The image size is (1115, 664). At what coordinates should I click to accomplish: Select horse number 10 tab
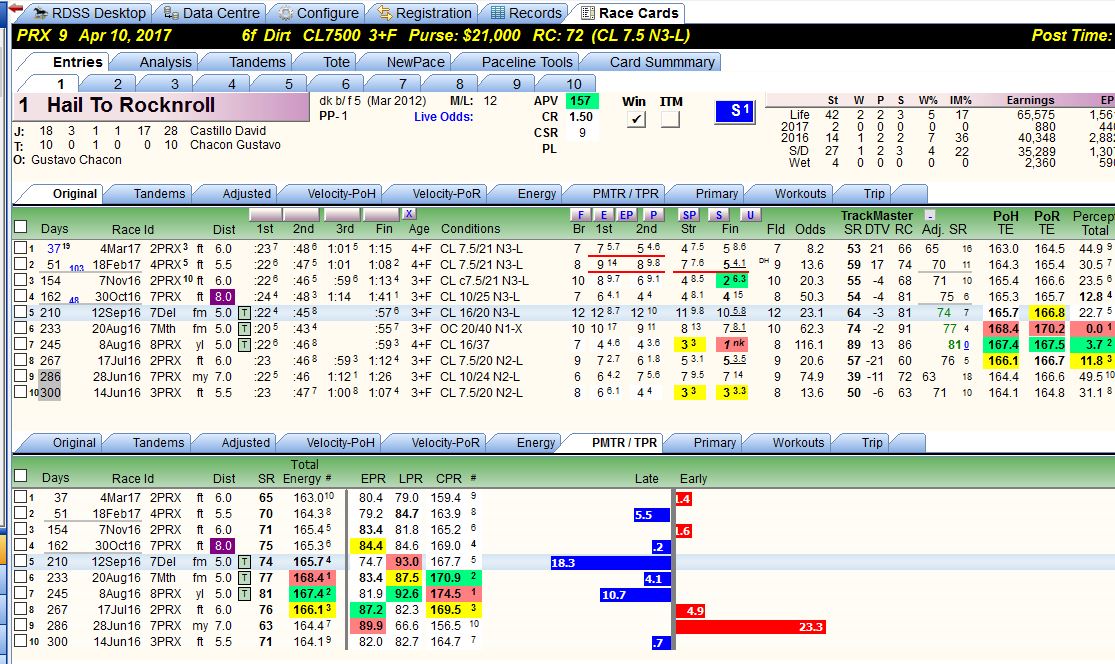574,83
